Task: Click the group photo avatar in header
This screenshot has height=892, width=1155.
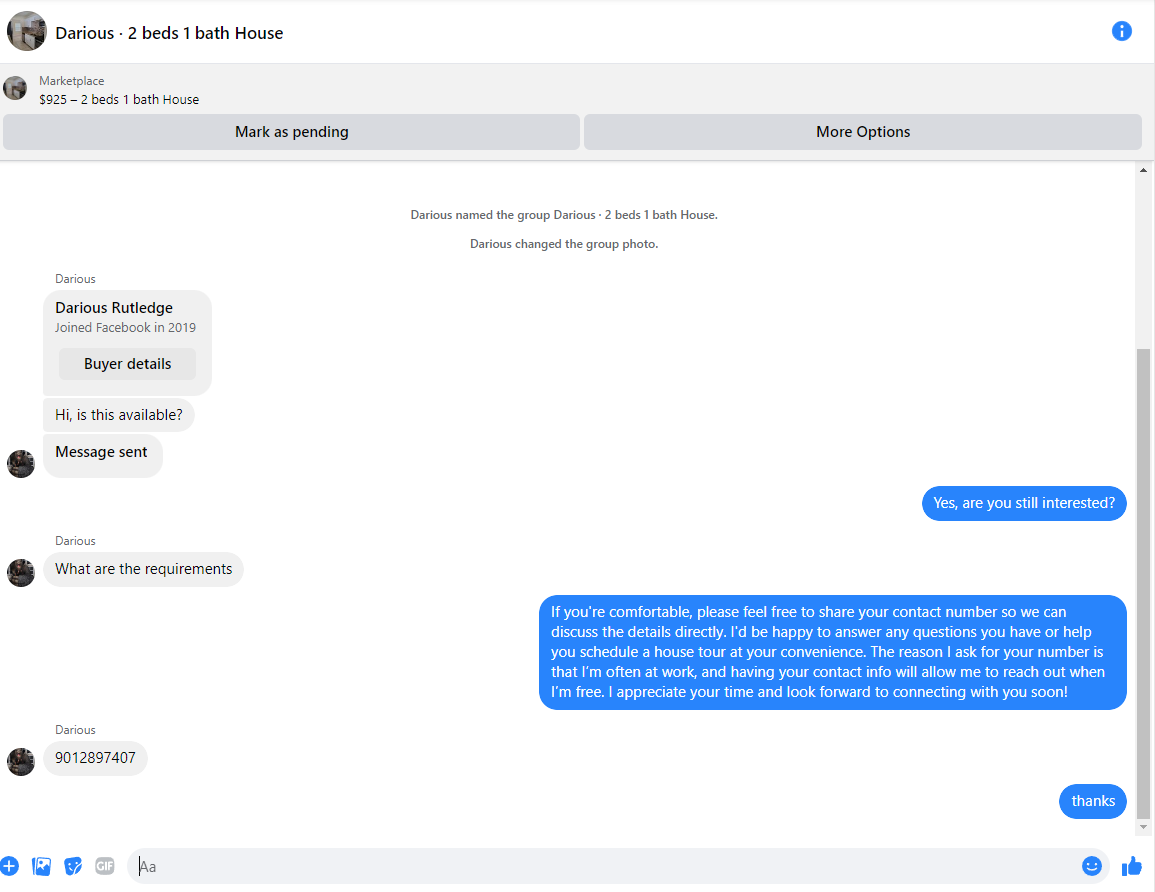Action: 27,32
